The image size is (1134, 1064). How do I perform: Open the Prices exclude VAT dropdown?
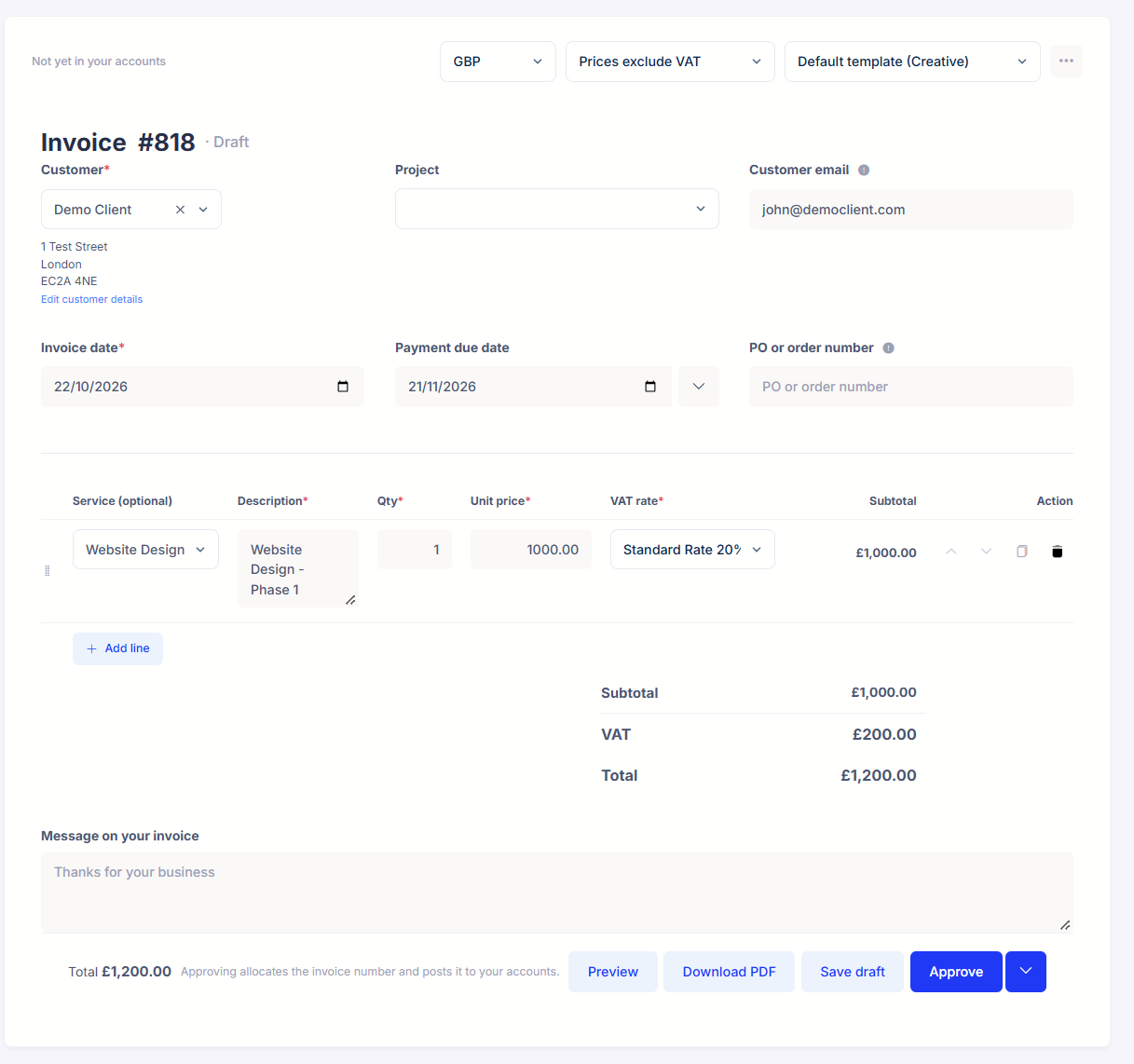coord(670,61)
